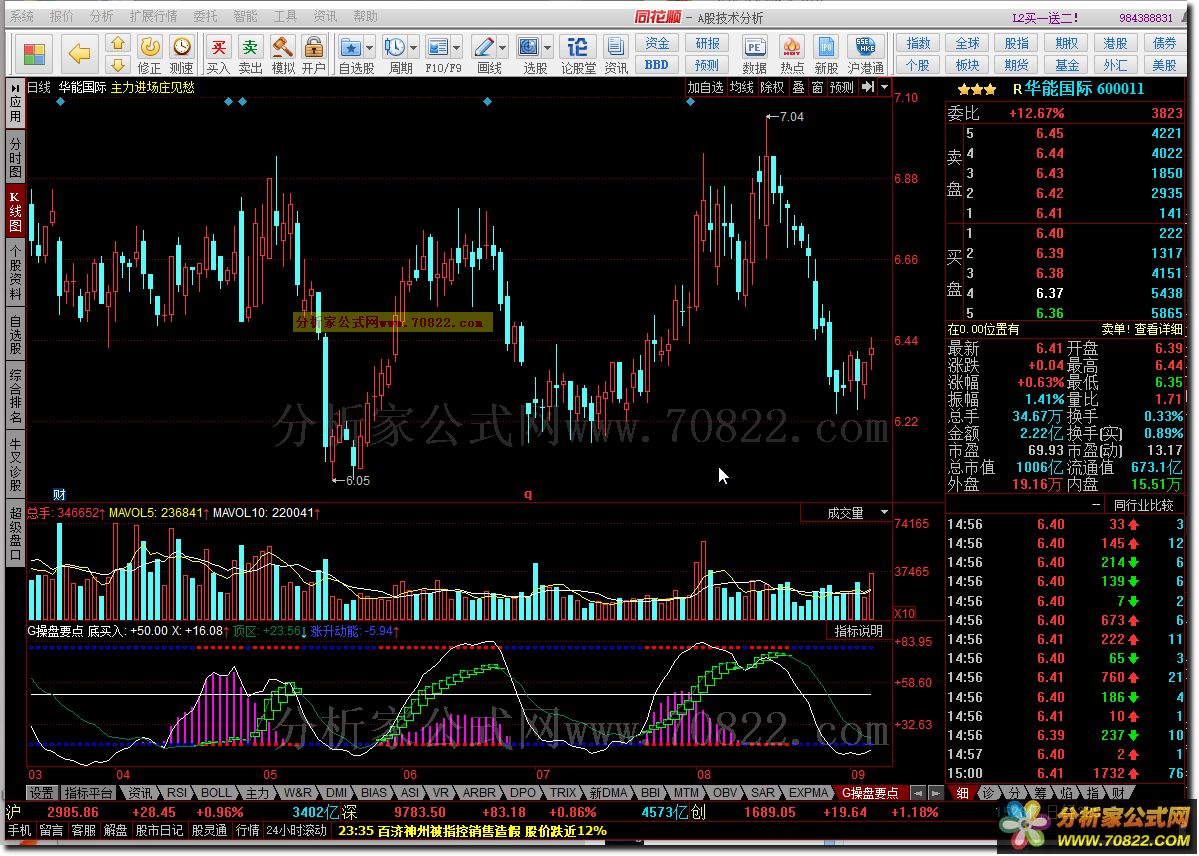Open the 卖出 sell icon
This screenshot has height=856, width=1199.
click(250, 55)
